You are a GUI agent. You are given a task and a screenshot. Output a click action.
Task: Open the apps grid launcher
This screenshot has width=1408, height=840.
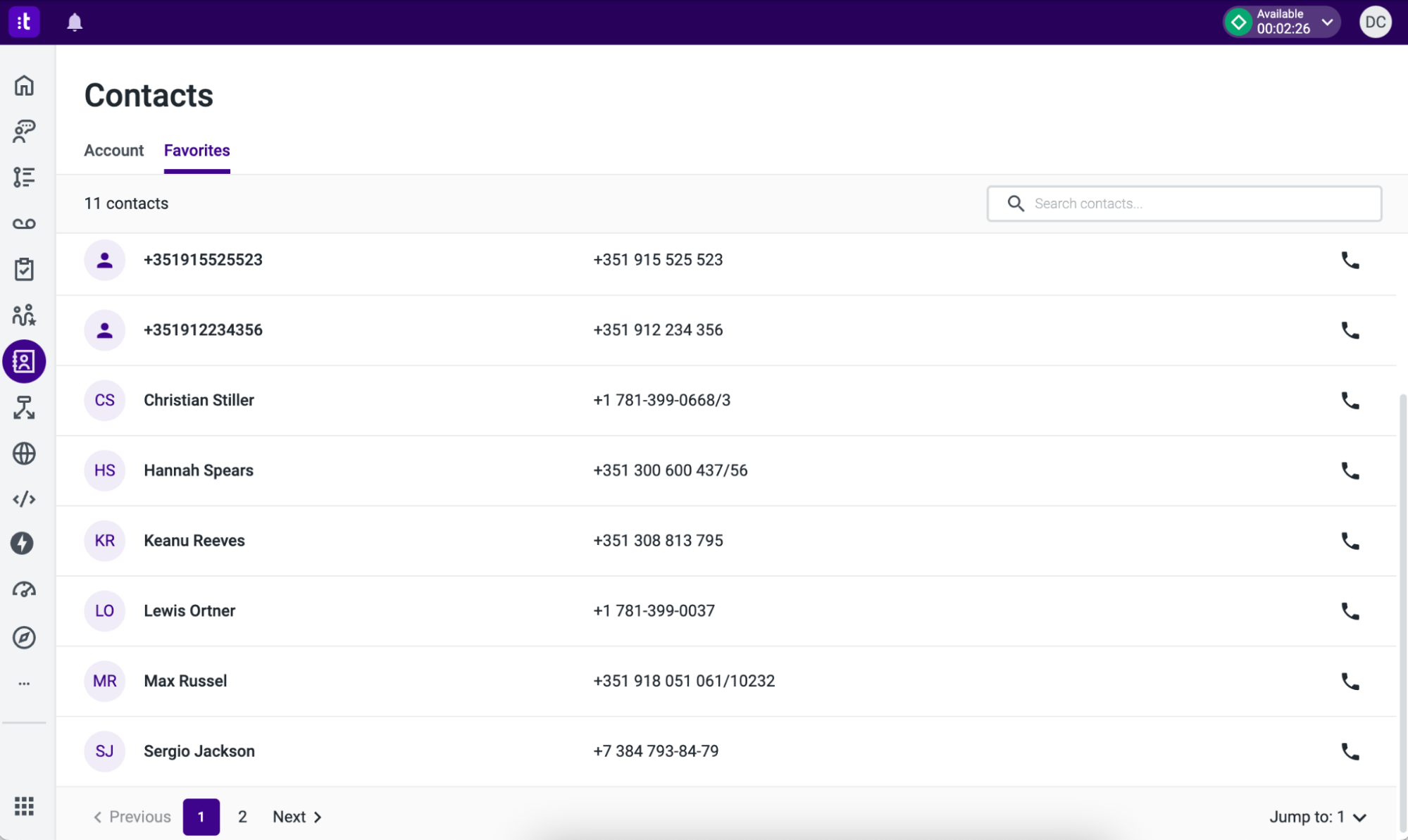coord(24,807)
